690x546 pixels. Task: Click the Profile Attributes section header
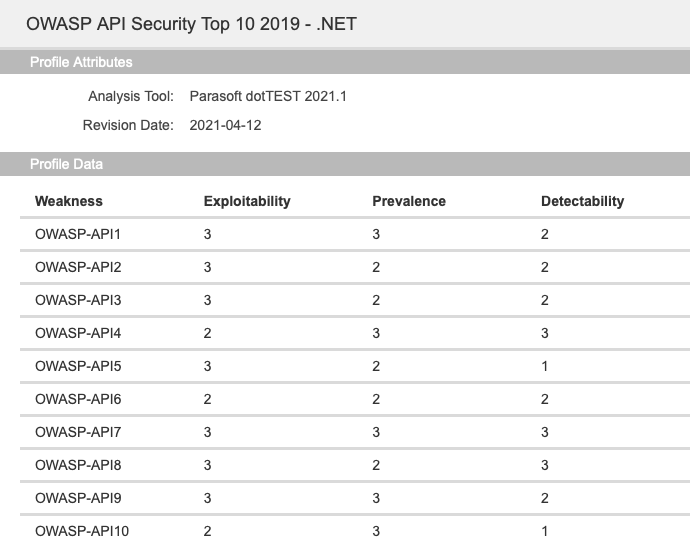click(x=345, y=62)
